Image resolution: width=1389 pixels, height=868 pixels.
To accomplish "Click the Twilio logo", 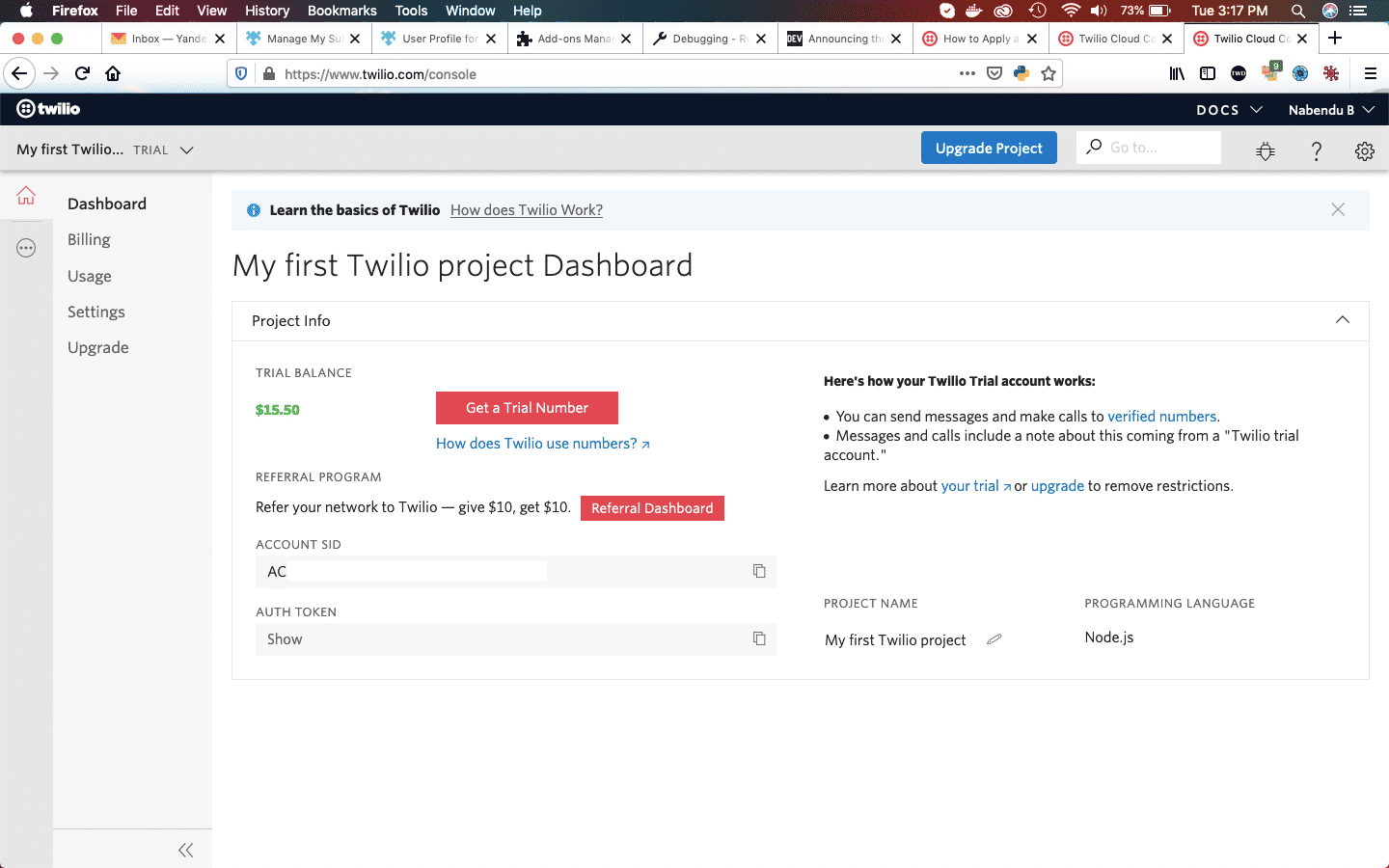I will click(48, 109).
